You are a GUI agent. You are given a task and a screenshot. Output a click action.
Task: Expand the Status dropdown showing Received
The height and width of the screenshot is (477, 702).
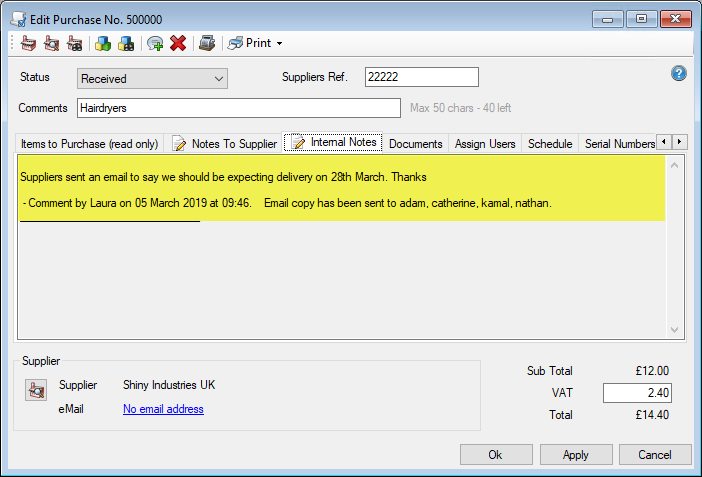[152, 78]
